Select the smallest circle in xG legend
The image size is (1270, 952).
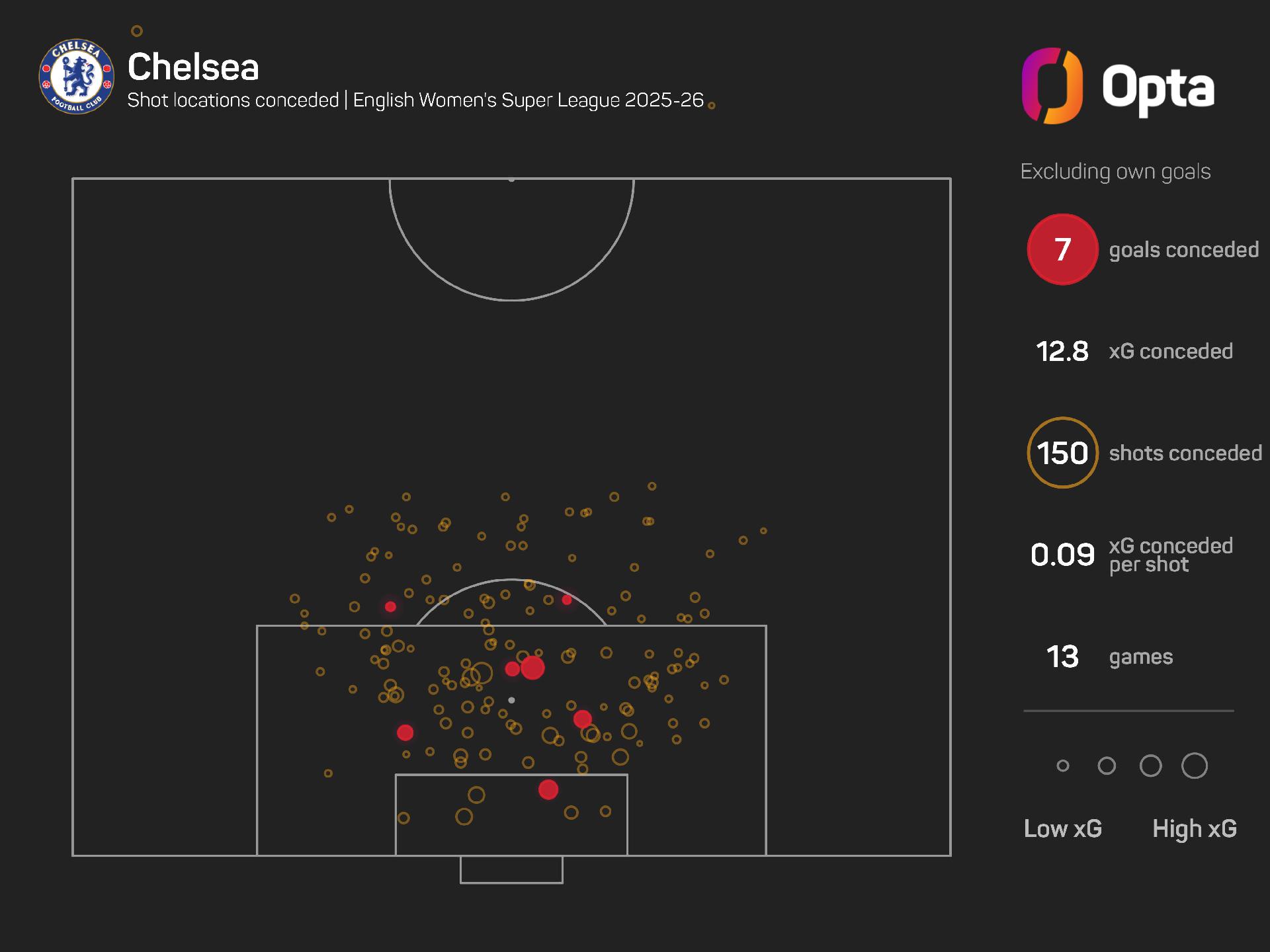click(x=1063, y=766)
